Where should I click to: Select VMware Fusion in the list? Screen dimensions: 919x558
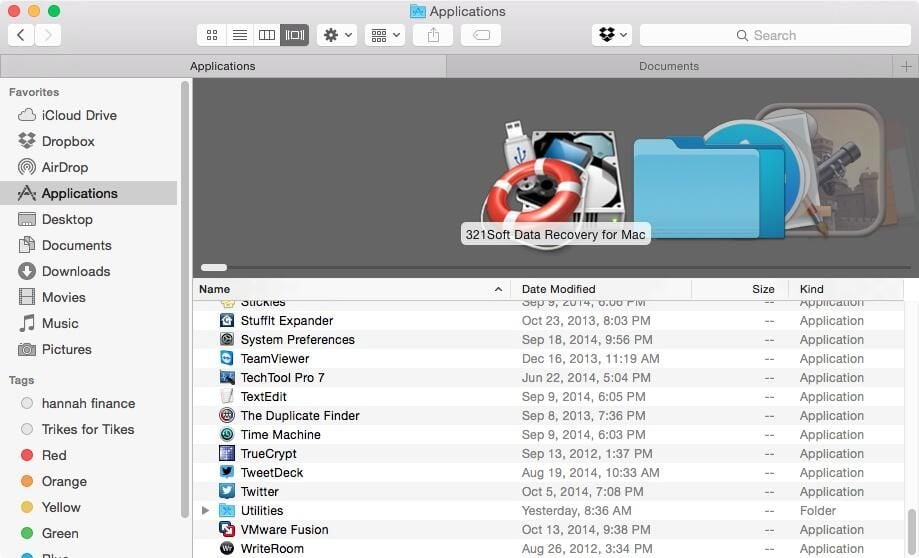(x=548, y=530)
